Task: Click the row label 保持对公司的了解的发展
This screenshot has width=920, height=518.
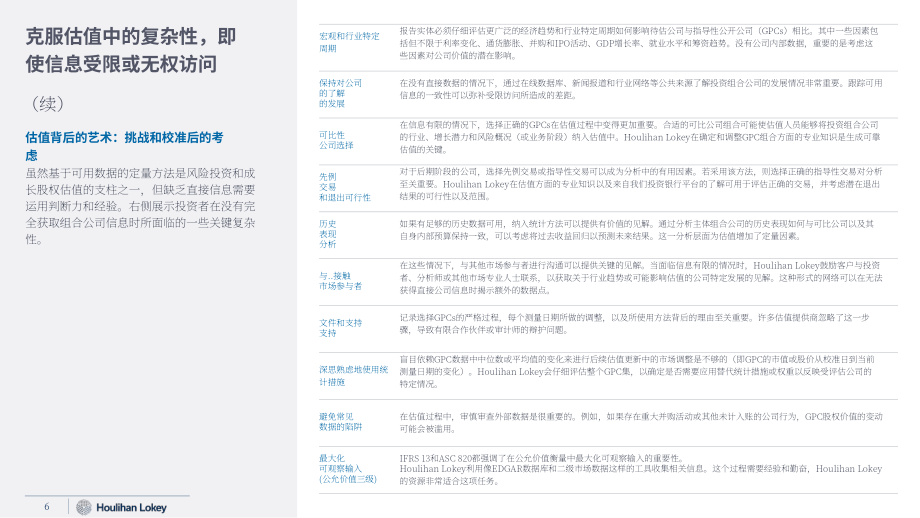Action: [x=340, y=93]
